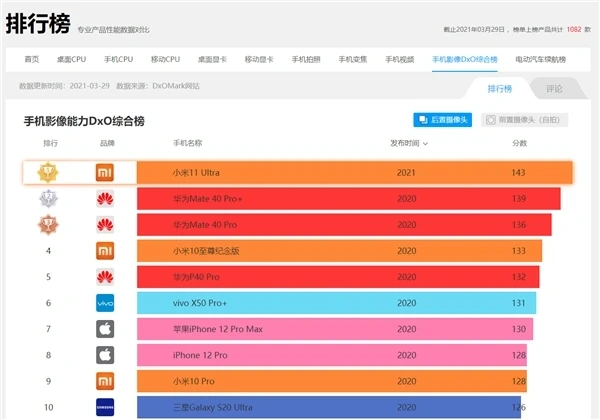Image resolution: width=600 pixels, height=420 pixels.
Task: Switch to the 评论 tab
Action: pos(554,89)
